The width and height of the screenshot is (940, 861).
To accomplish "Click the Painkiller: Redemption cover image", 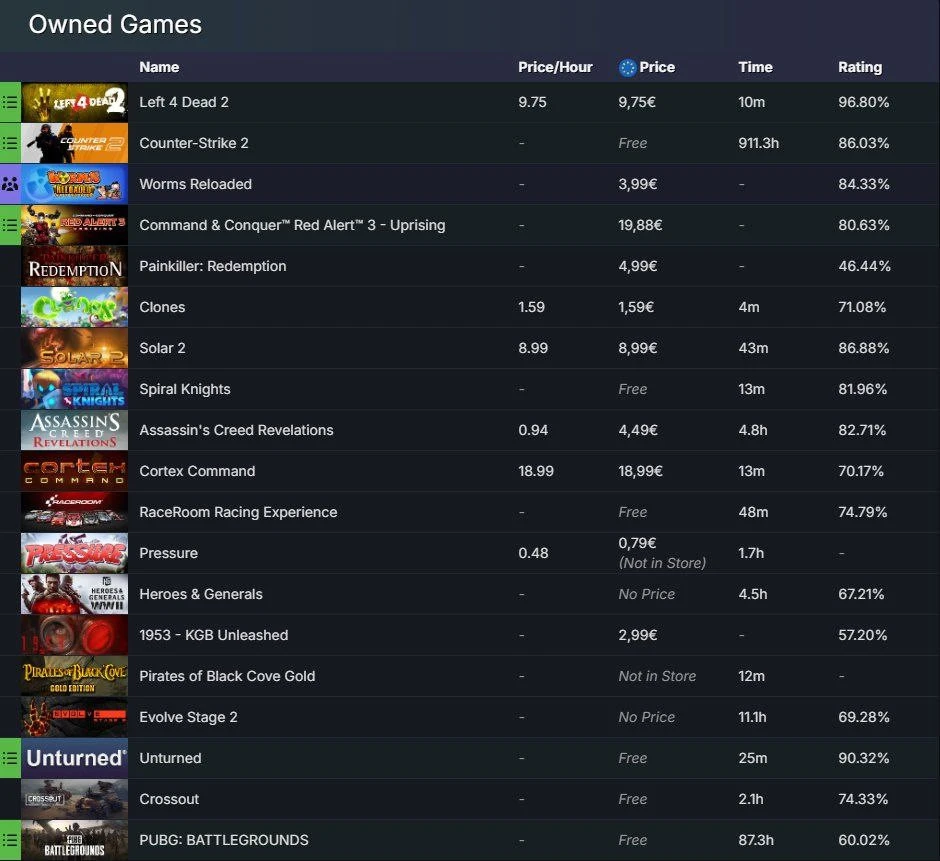I will pos(75,266).
